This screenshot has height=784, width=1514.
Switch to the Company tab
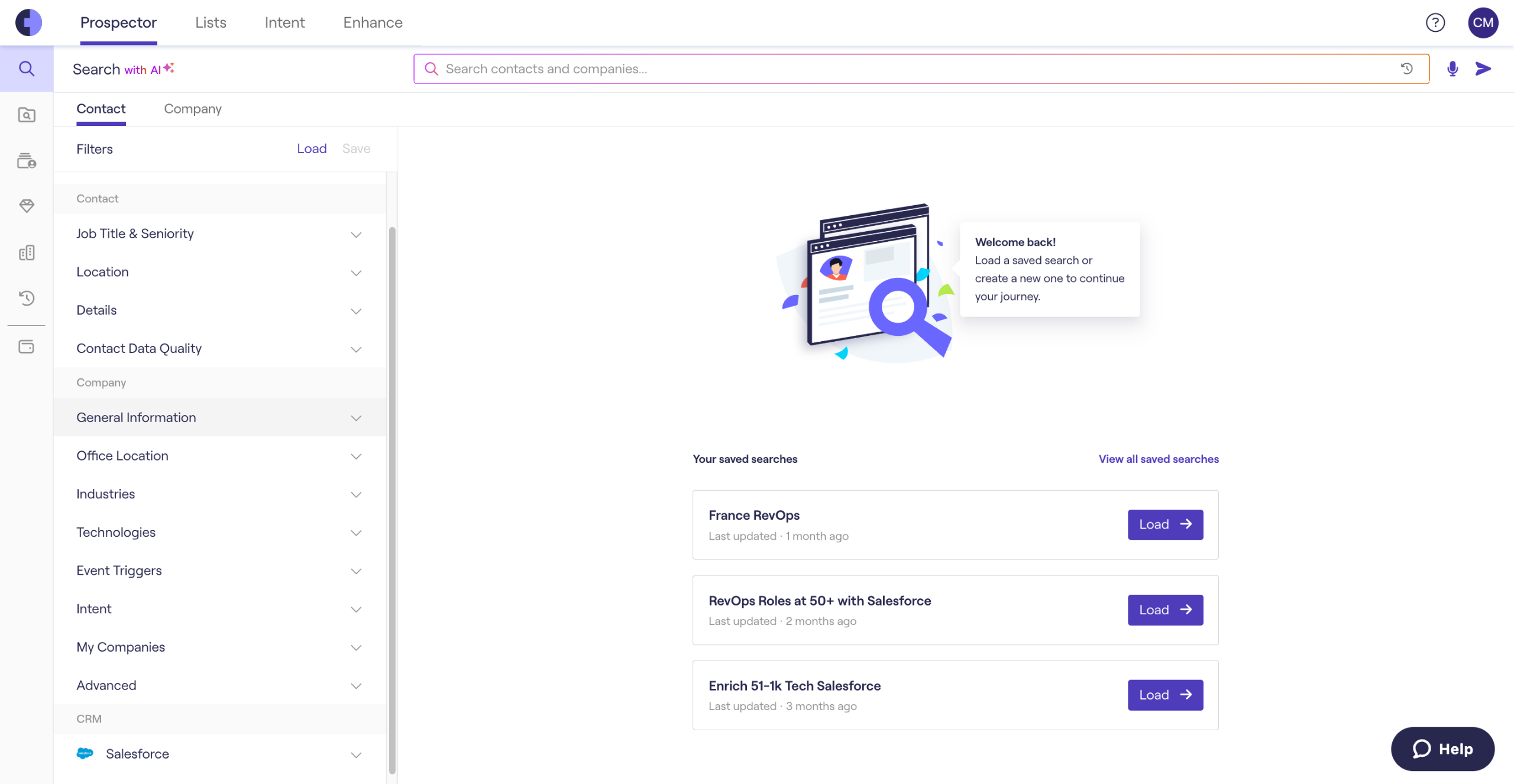click(x=193, y=109)
